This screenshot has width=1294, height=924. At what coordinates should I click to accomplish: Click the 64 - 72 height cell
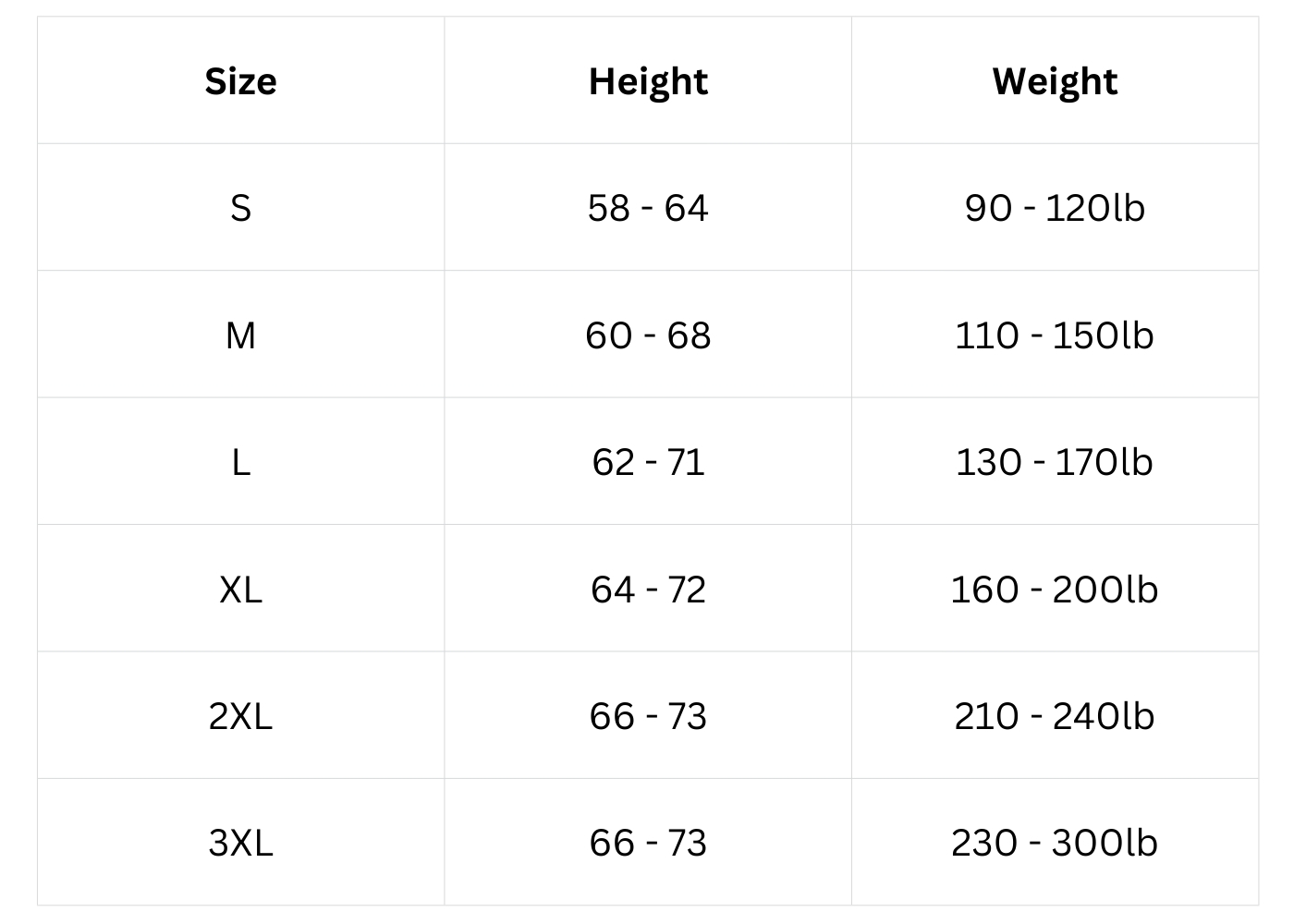point(648,589)
